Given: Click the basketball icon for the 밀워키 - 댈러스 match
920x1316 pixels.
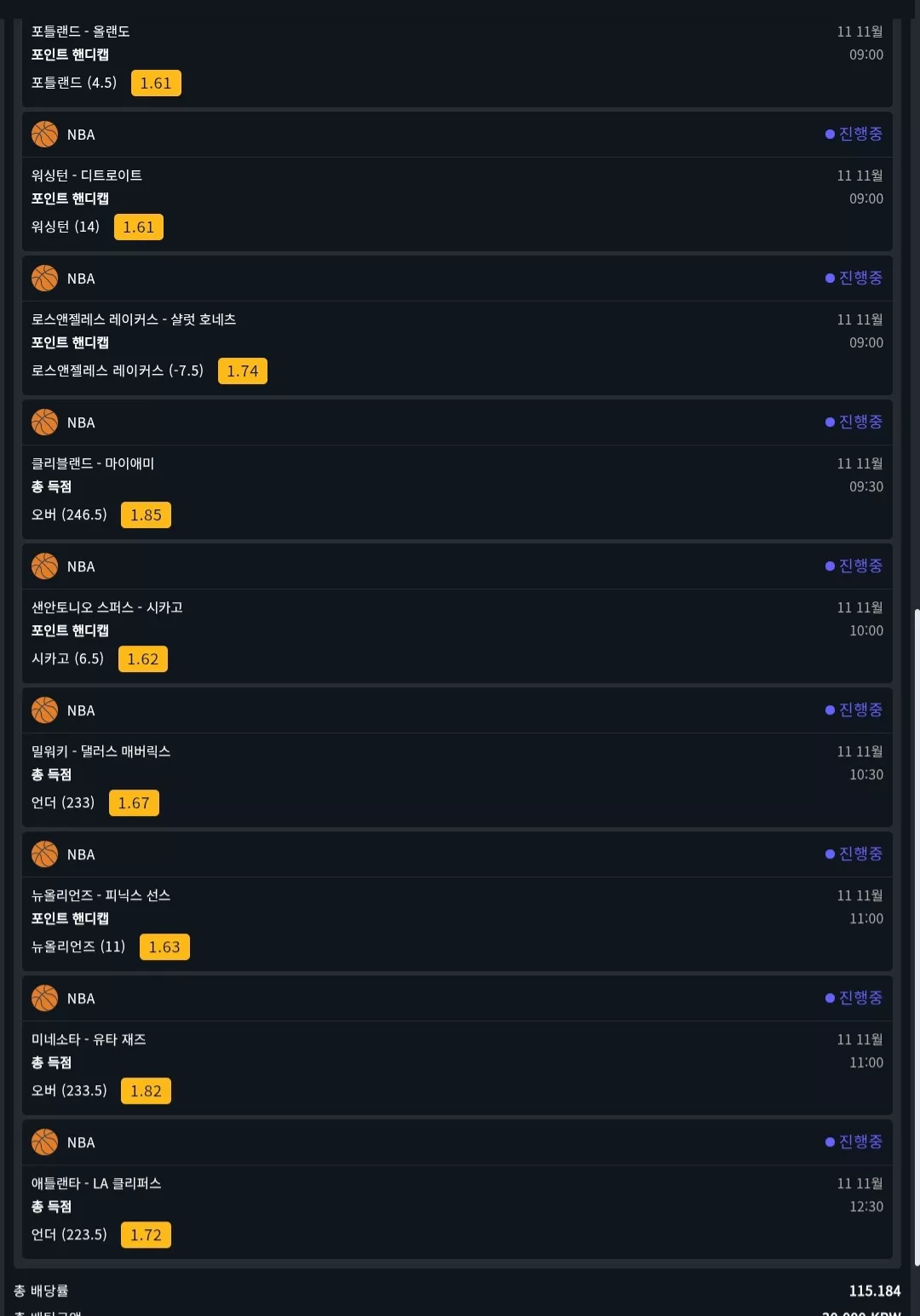Looking at the screenshot, I should coord(44,710).
